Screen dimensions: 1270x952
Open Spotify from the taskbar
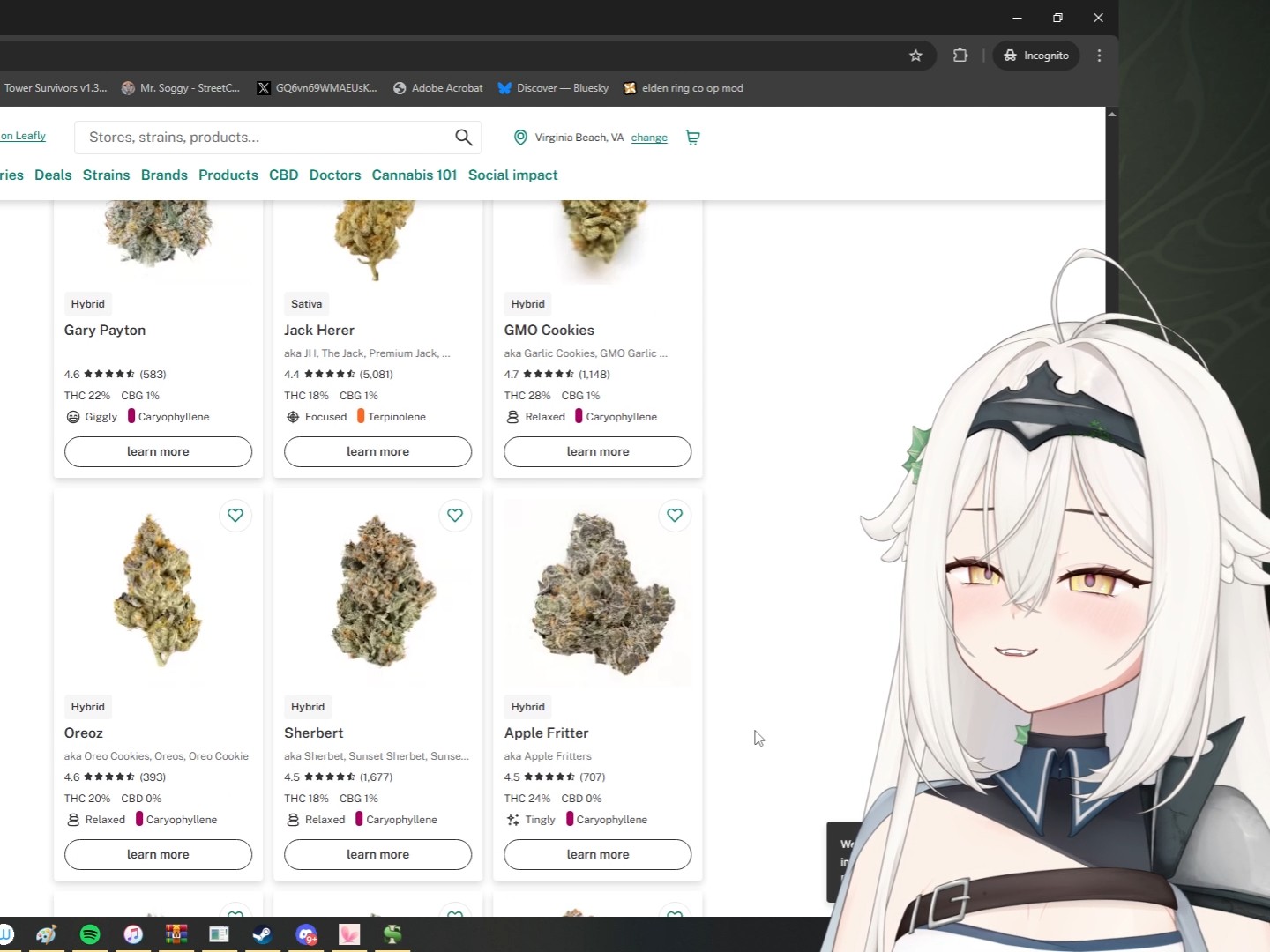(90, 934)
